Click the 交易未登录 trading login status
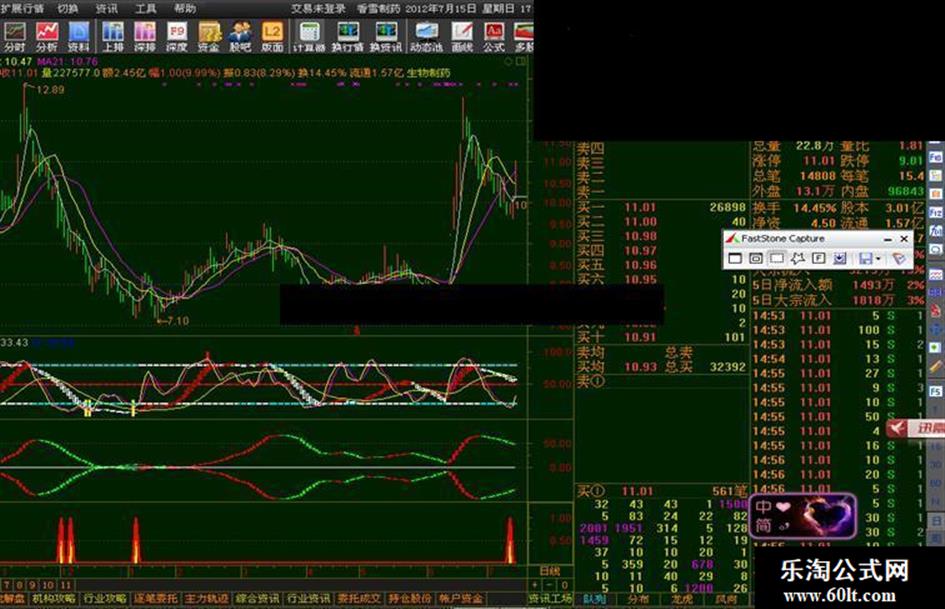The width and height of the screenshot is (945, 609). (x=318, y=8)
